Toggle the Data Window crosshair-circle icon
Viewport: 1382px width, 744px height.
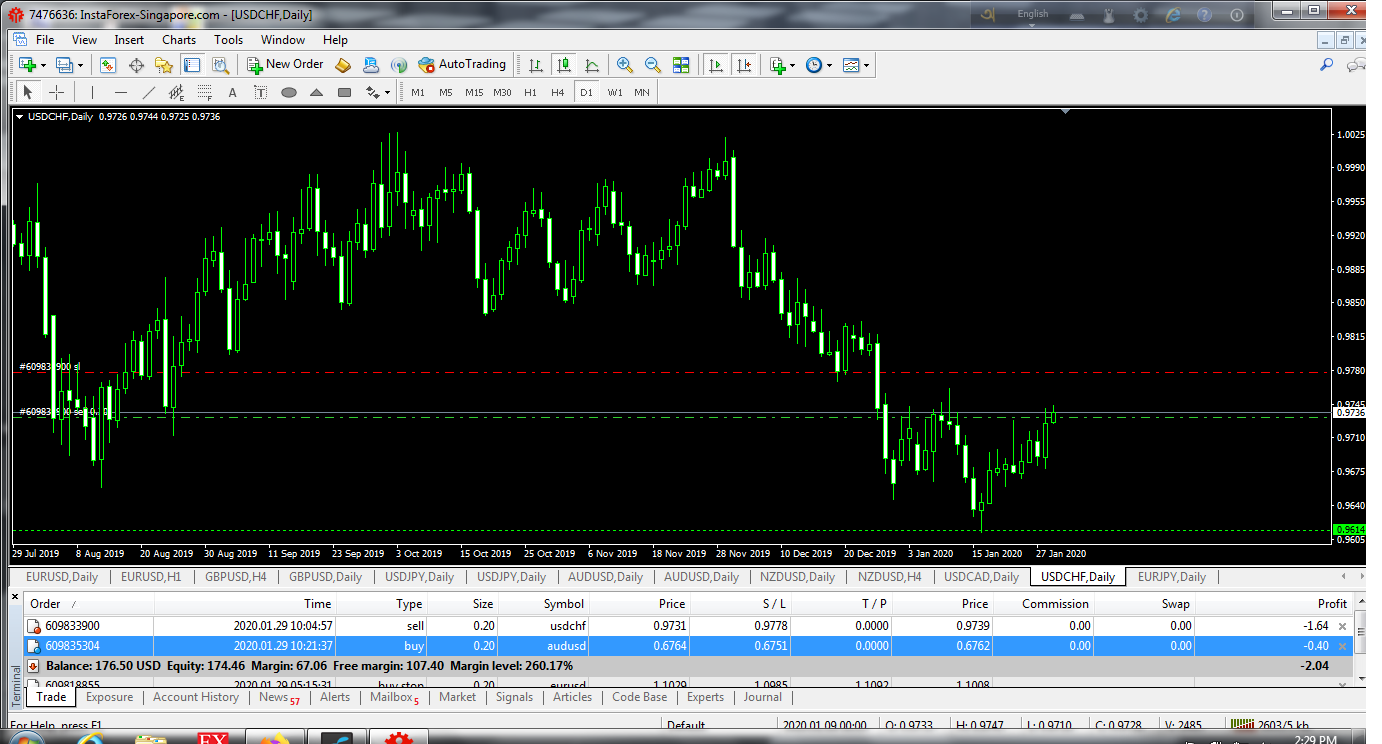tap(136, 65)
